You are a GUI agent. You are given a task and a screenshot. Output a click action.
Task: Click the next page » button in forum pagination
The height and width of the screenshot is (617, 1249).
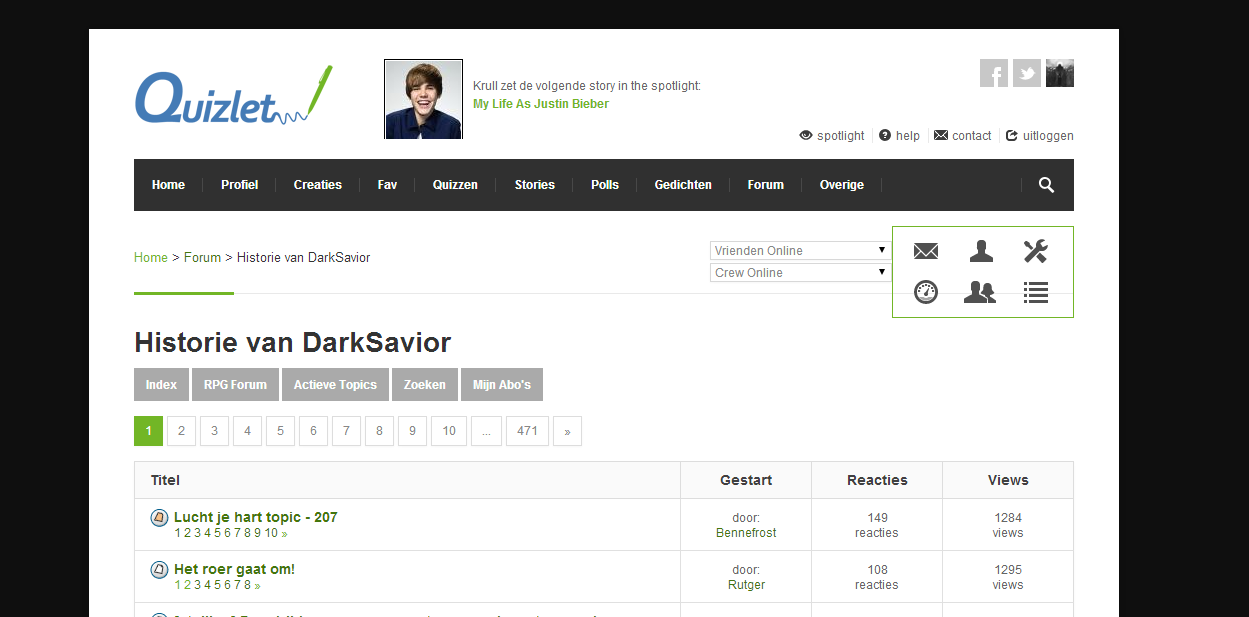(x=567, y=431)
